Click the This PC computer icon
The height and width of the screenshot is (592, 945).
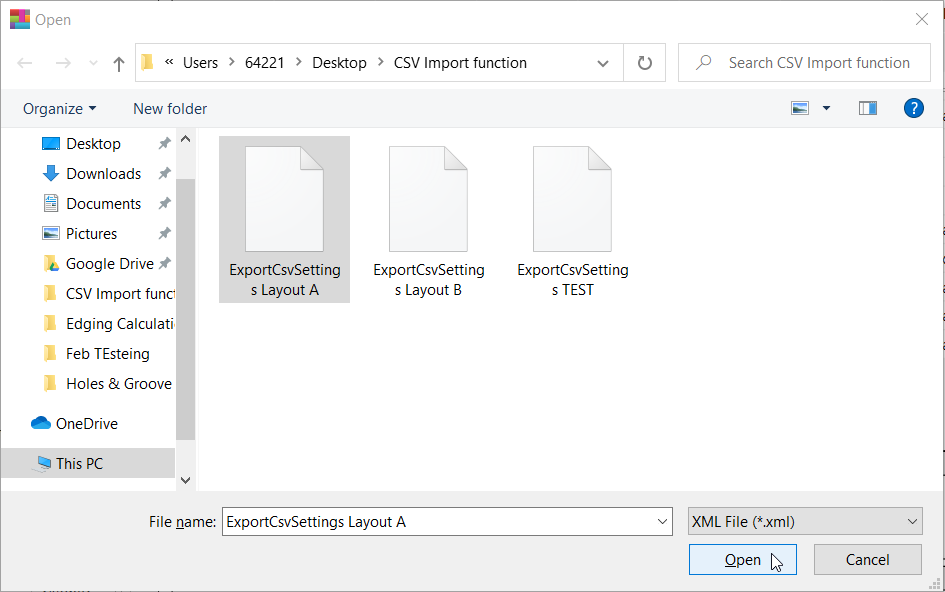[43, 464]
